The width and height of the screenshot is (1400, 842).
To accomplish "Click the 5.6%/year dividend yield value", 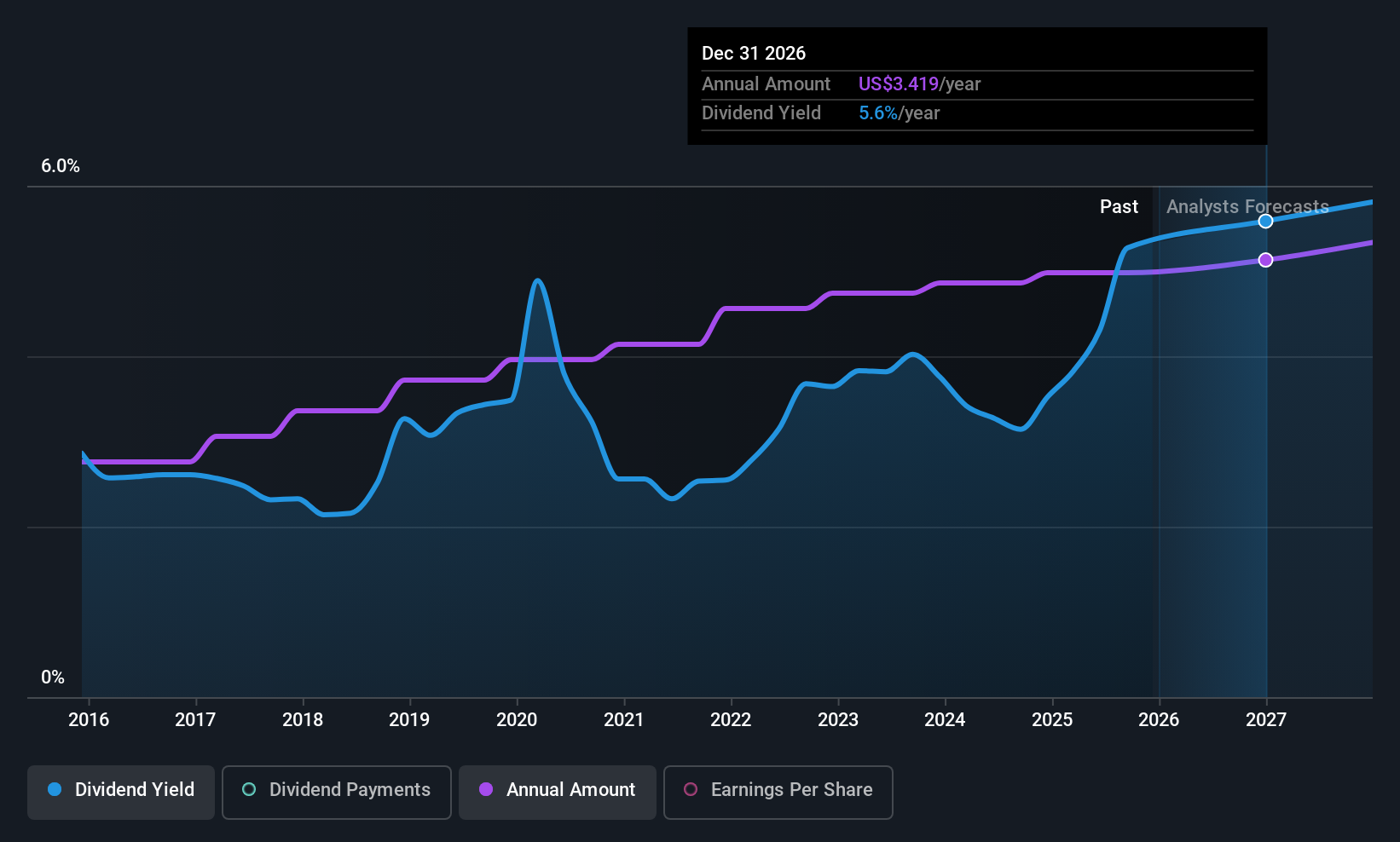I will 899,113.
